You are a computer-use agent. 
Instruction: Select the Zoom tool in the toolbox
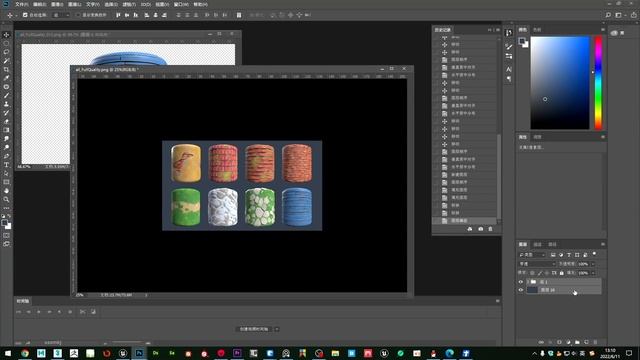click(6, 200)
